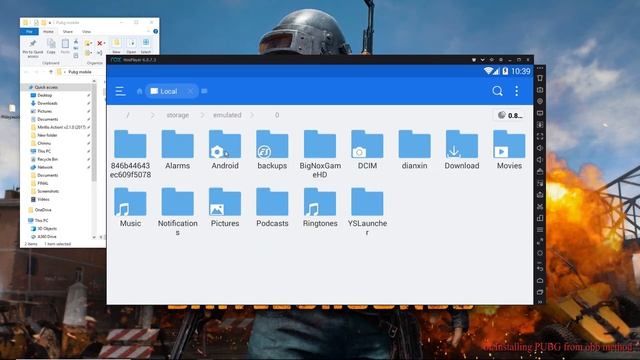Open the Pictures folder
Image resolution: width=640 pixels, height=360 pixels.
coord(225,207)
